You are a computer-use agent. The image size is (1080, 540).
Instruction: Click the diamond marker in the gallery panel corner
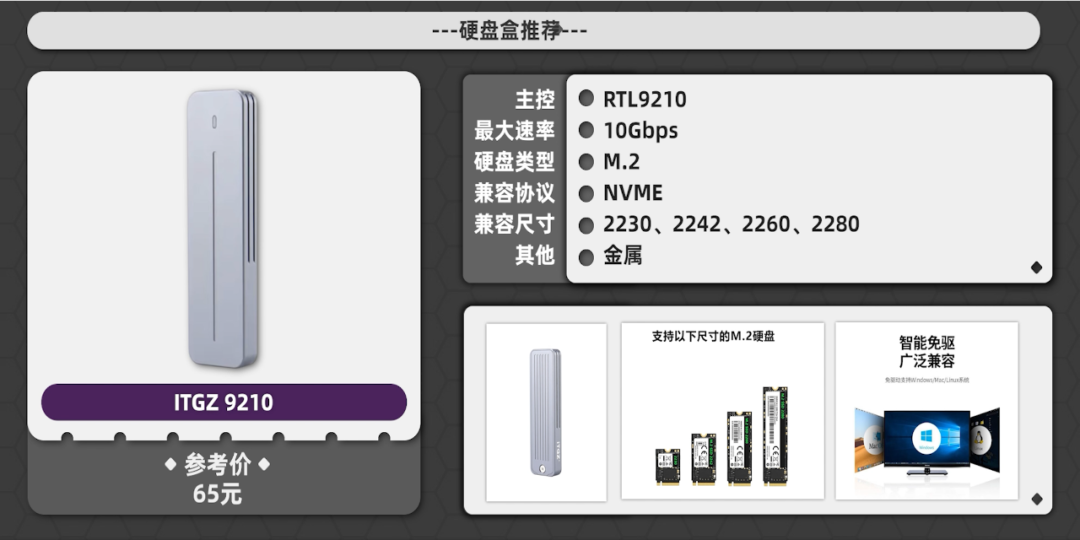1036,499
